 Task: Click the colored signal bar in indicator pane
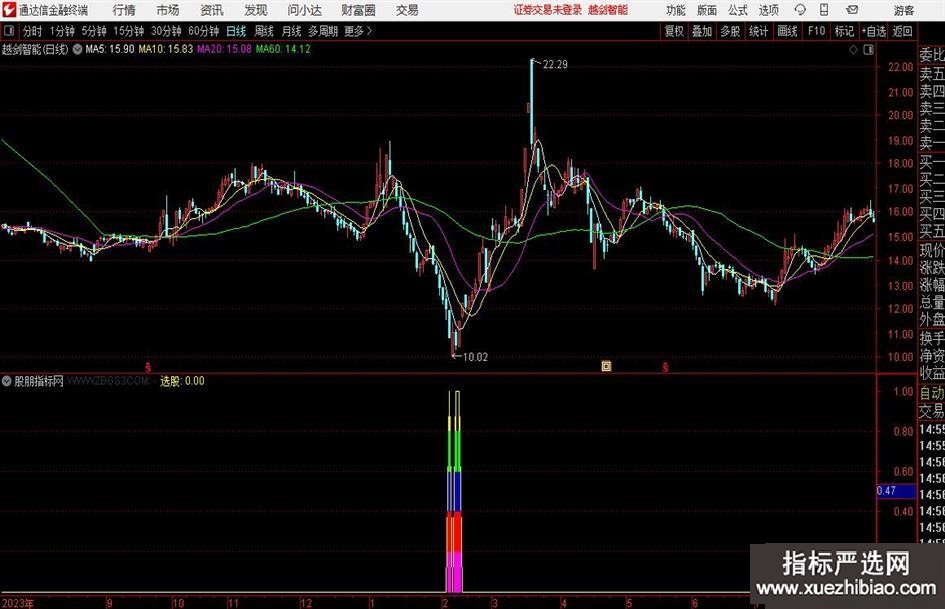pyautogui.click(x=454, y=491)
